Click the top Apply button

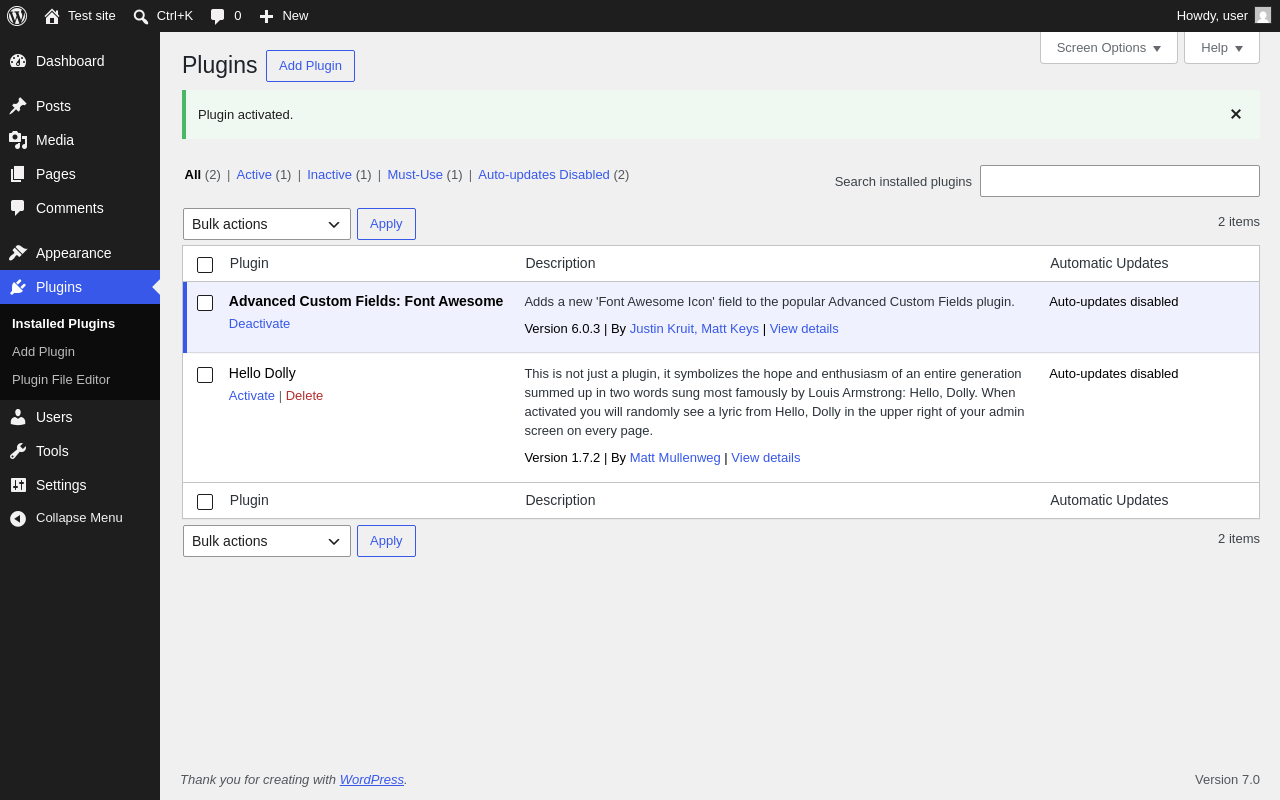pyautogui.click(x=386, y=224)
